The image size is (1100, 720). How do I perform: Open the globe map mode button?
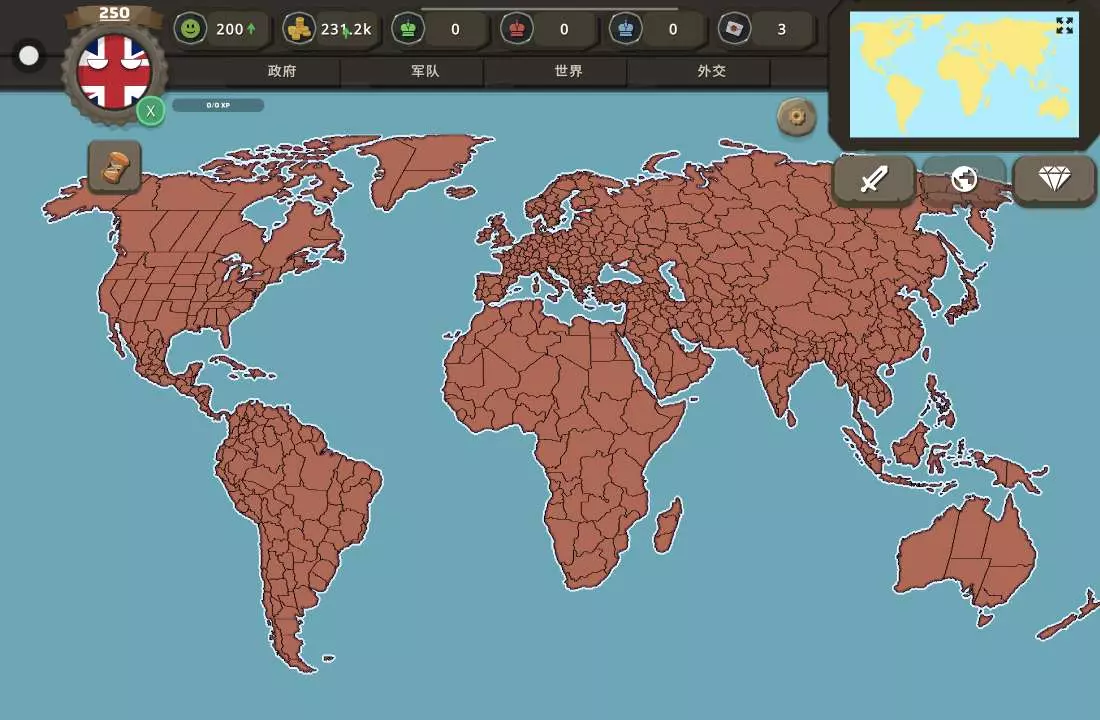point(964,179)
